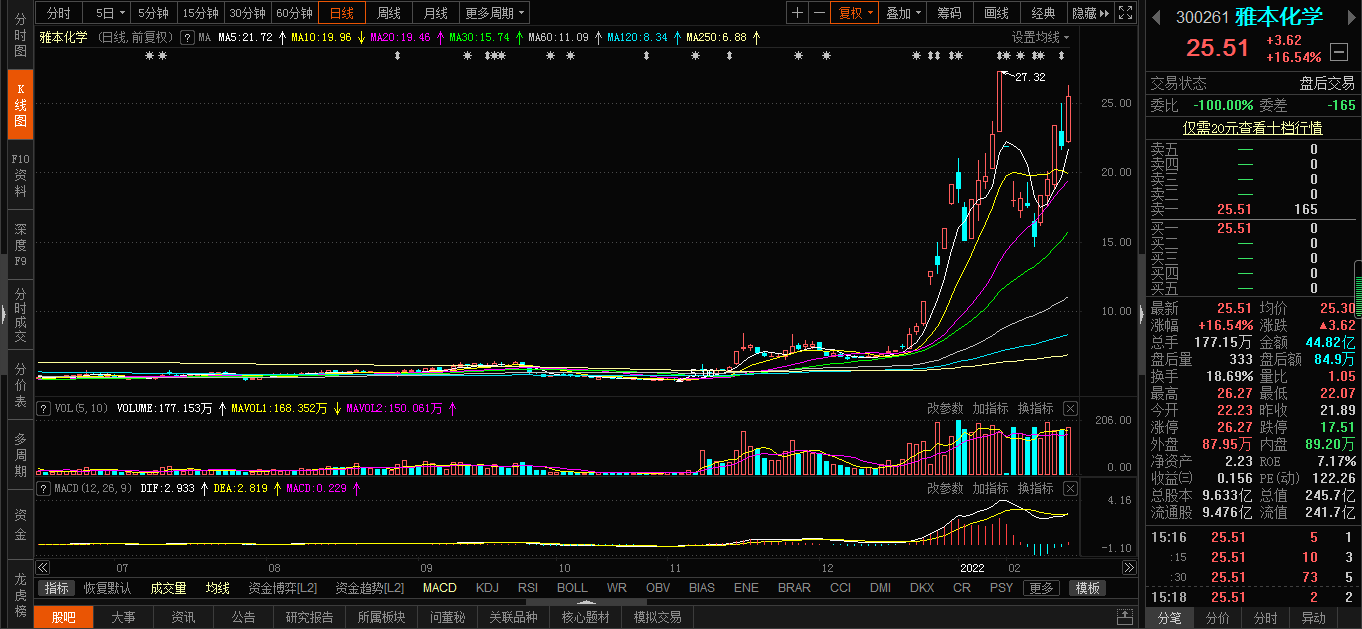Screen dimensions: 1362x629
Task: Go to previous stock with left arrow
Action: (x=1156, y=17)
